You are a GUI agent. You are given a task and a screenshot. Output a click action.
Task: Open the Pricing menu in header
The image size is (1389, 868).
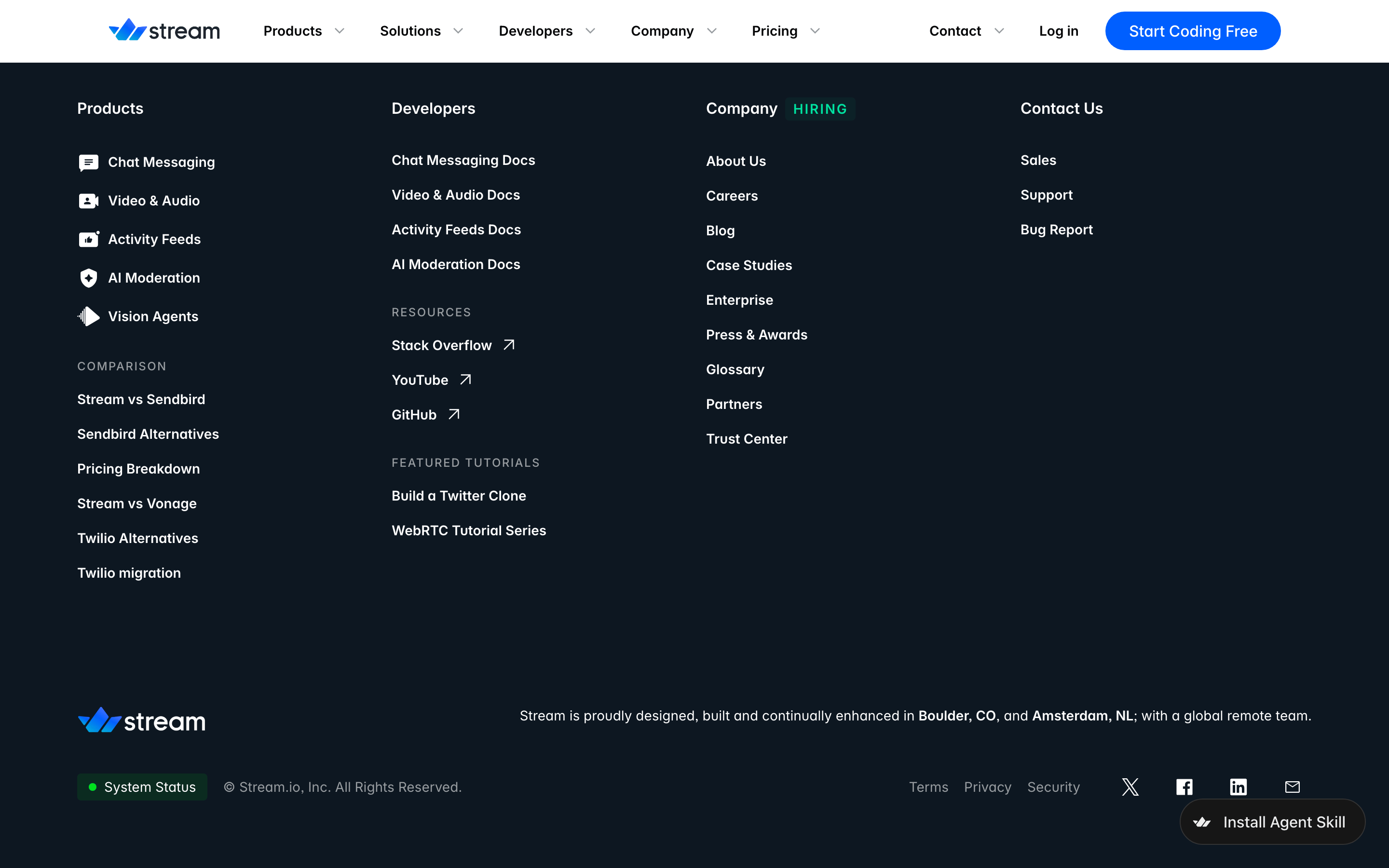click(x=786, y=31)
